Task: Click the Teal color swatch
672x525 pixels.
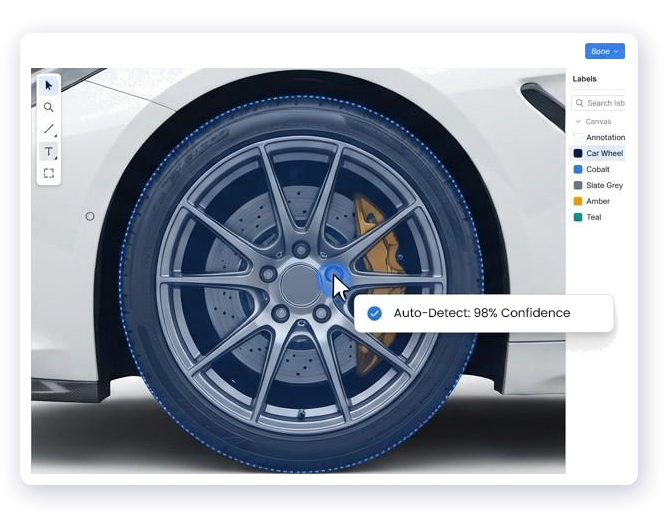Action: tap(578, 217)
